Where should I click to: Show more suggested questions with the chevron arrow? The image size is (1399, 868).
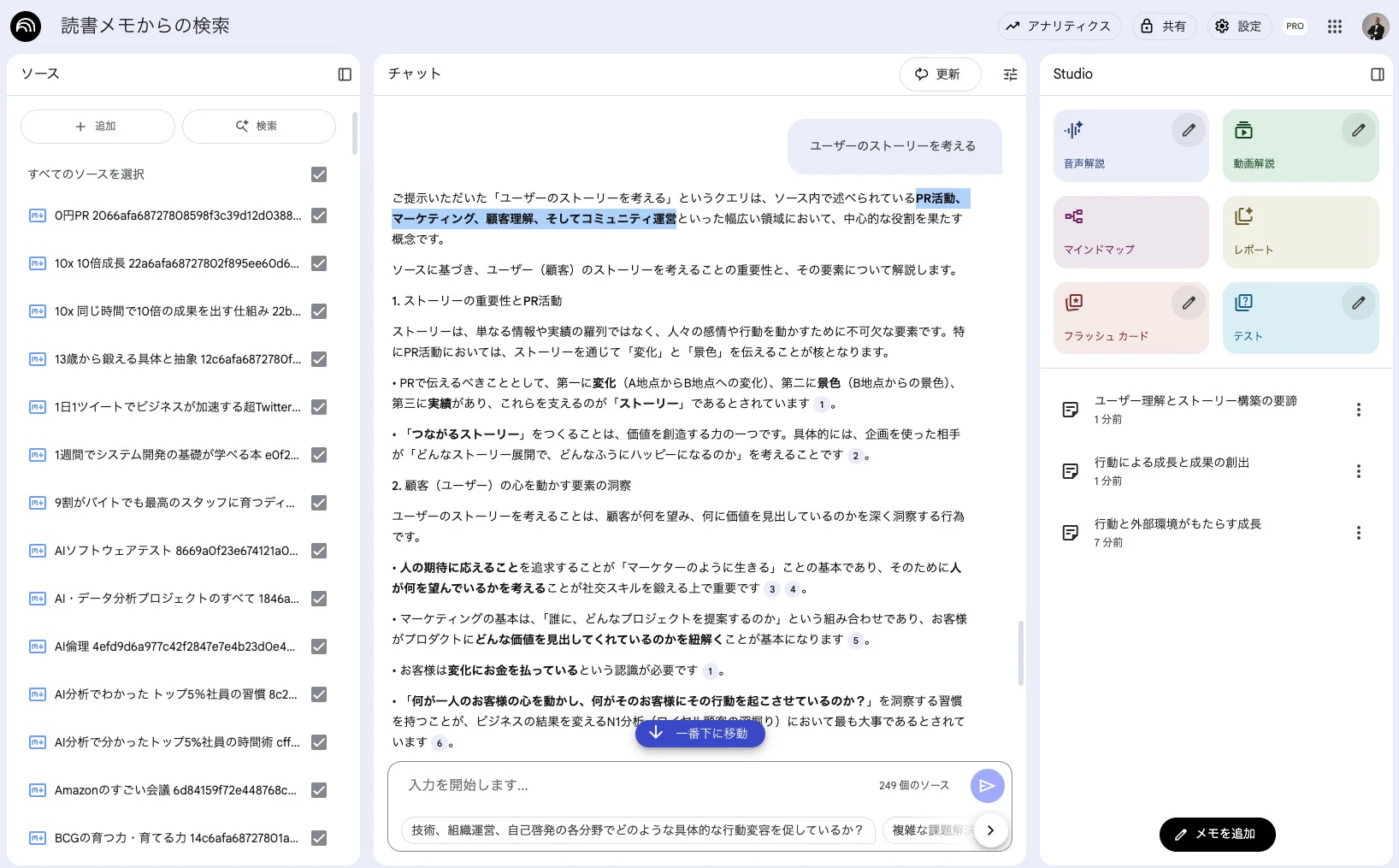990,830
